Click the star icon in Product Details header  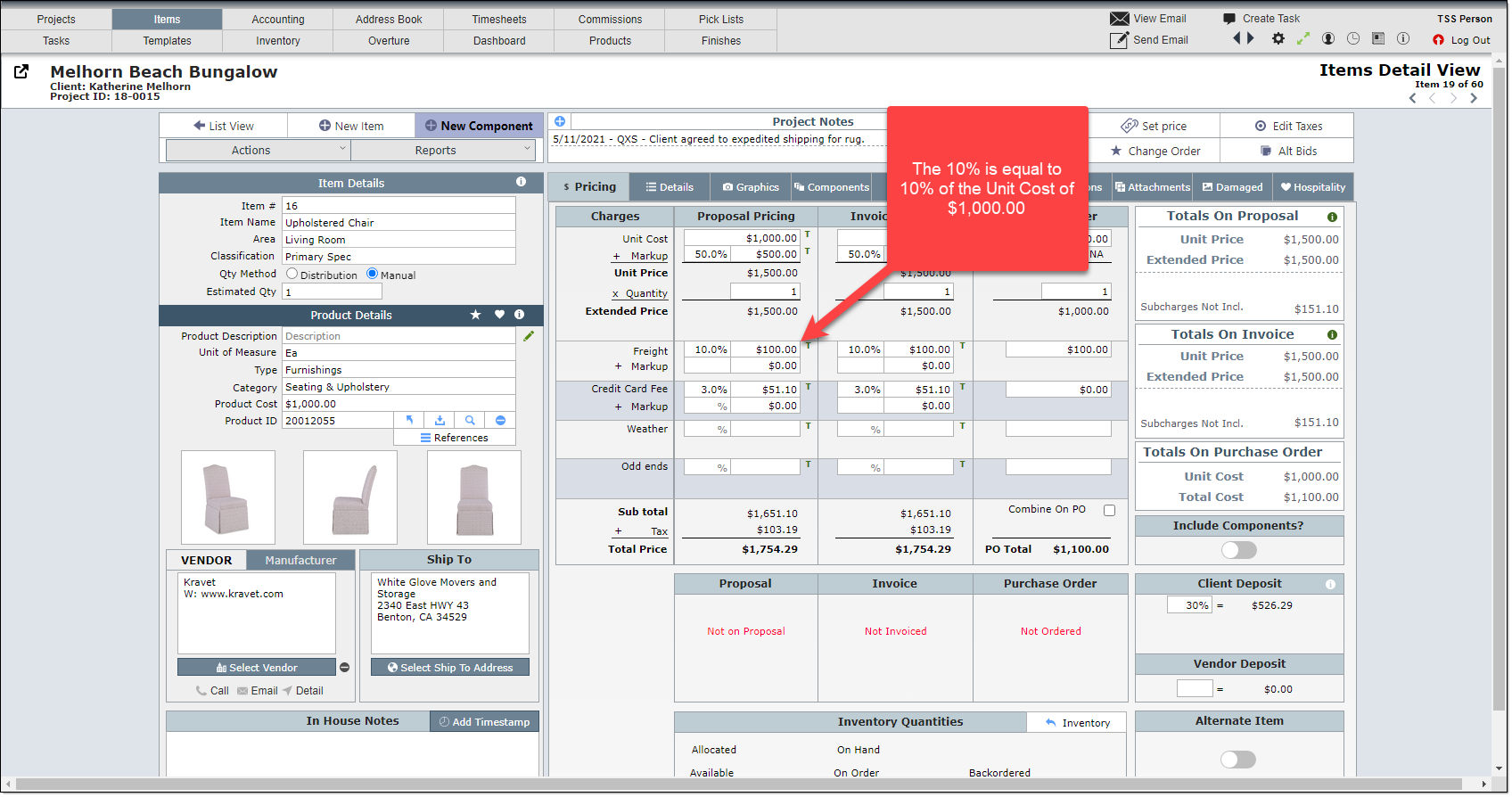coord(476,315)
